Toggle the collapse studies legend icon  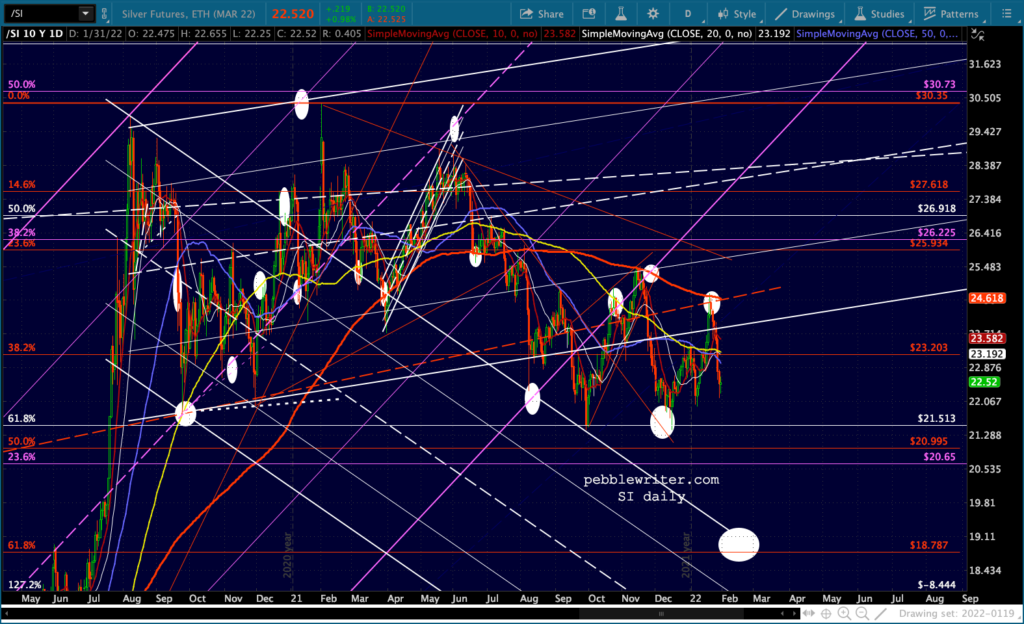978,35
